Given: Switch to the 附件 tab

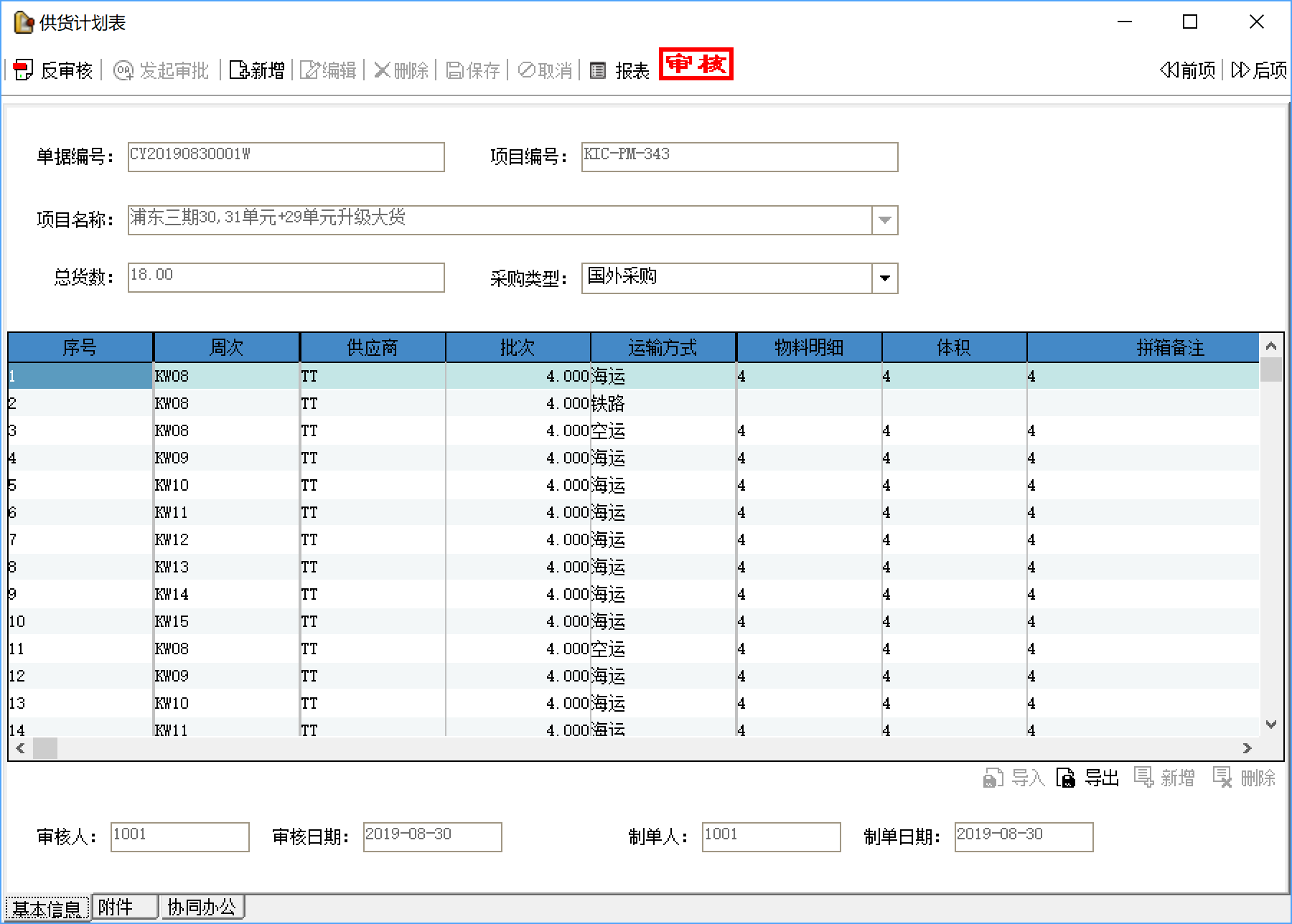Looking at the screenshot, I should (123, 907).
